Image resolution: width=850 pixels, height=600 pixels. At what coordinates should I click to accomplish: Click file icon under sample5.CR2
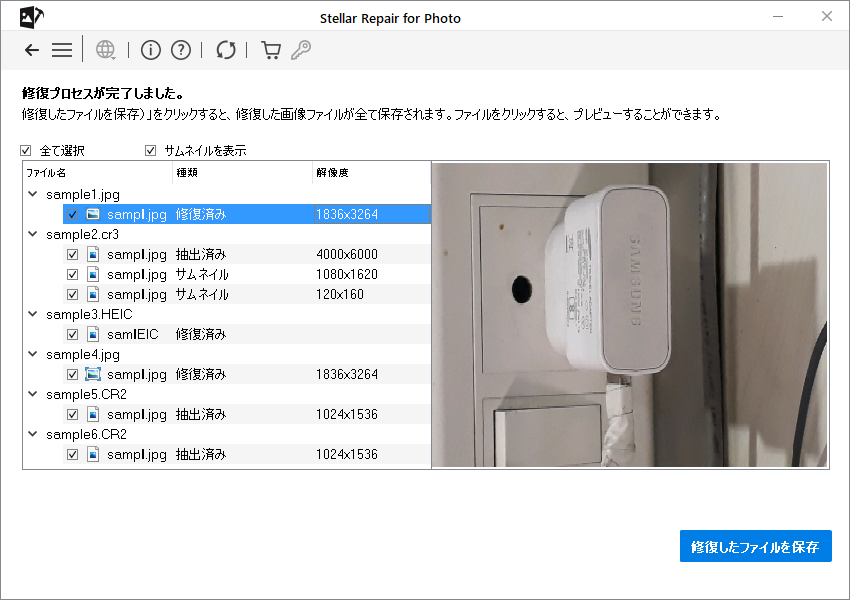93,414
